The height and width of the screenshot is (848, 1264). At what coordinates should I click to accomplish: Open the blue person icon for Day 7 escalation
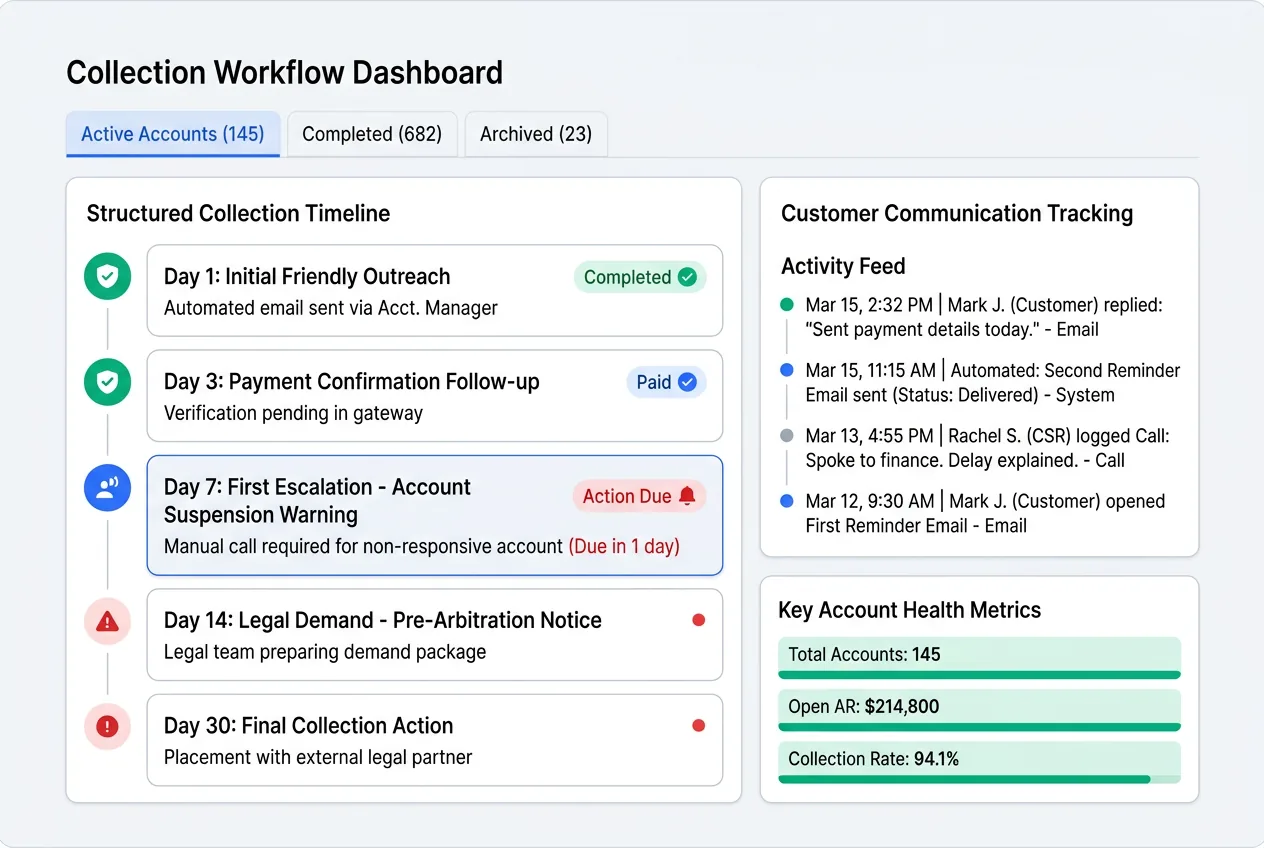107,488
